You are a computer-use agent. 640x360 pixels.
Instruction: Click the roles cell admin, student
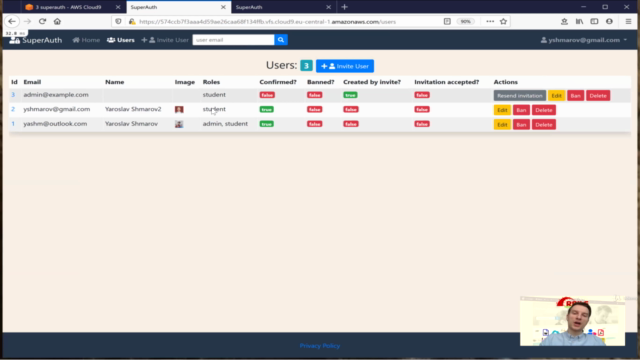click(225, 124)
